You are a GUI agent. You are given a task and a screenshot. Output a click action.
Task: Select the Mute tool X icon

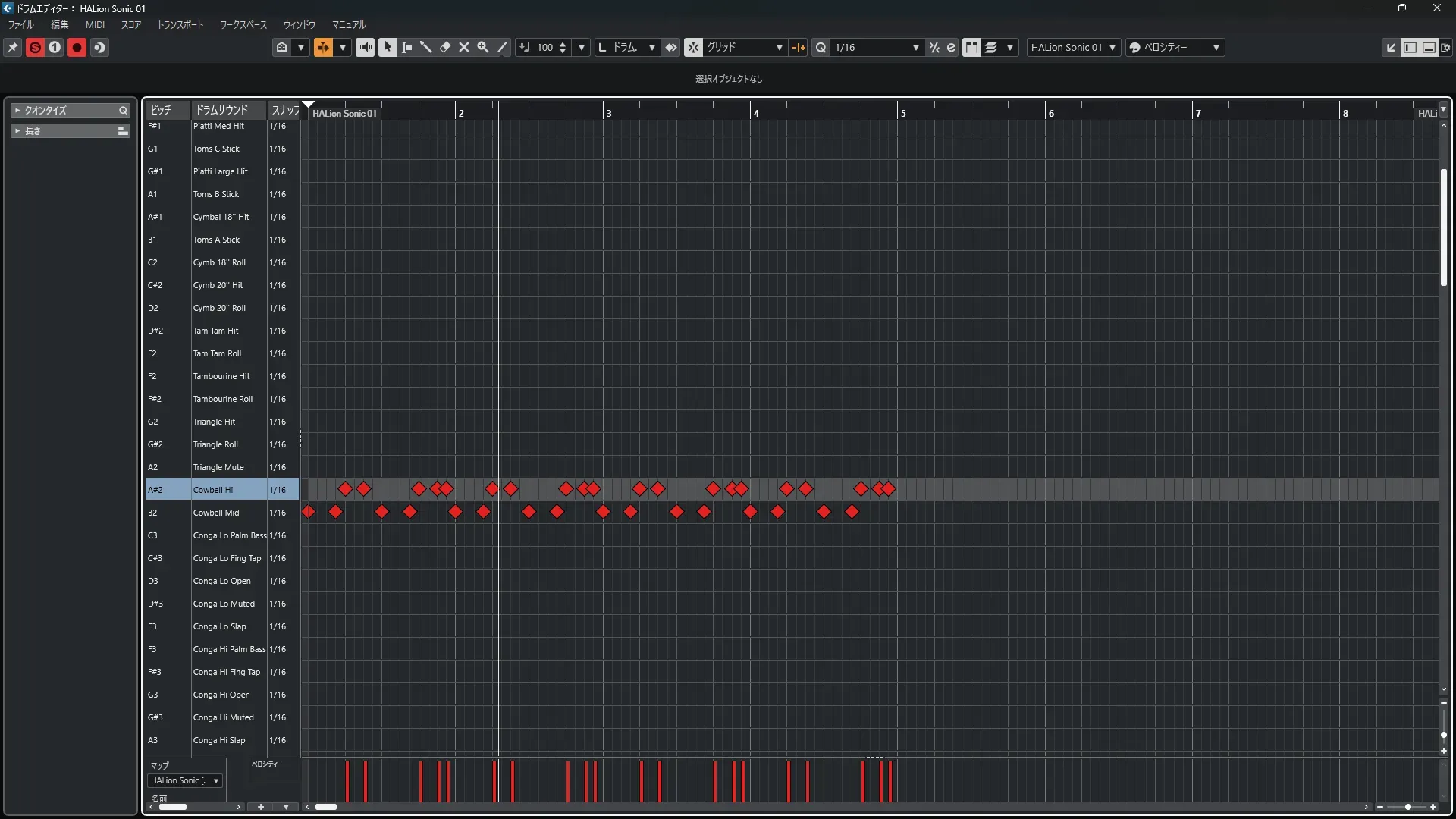tap(464, 47)
